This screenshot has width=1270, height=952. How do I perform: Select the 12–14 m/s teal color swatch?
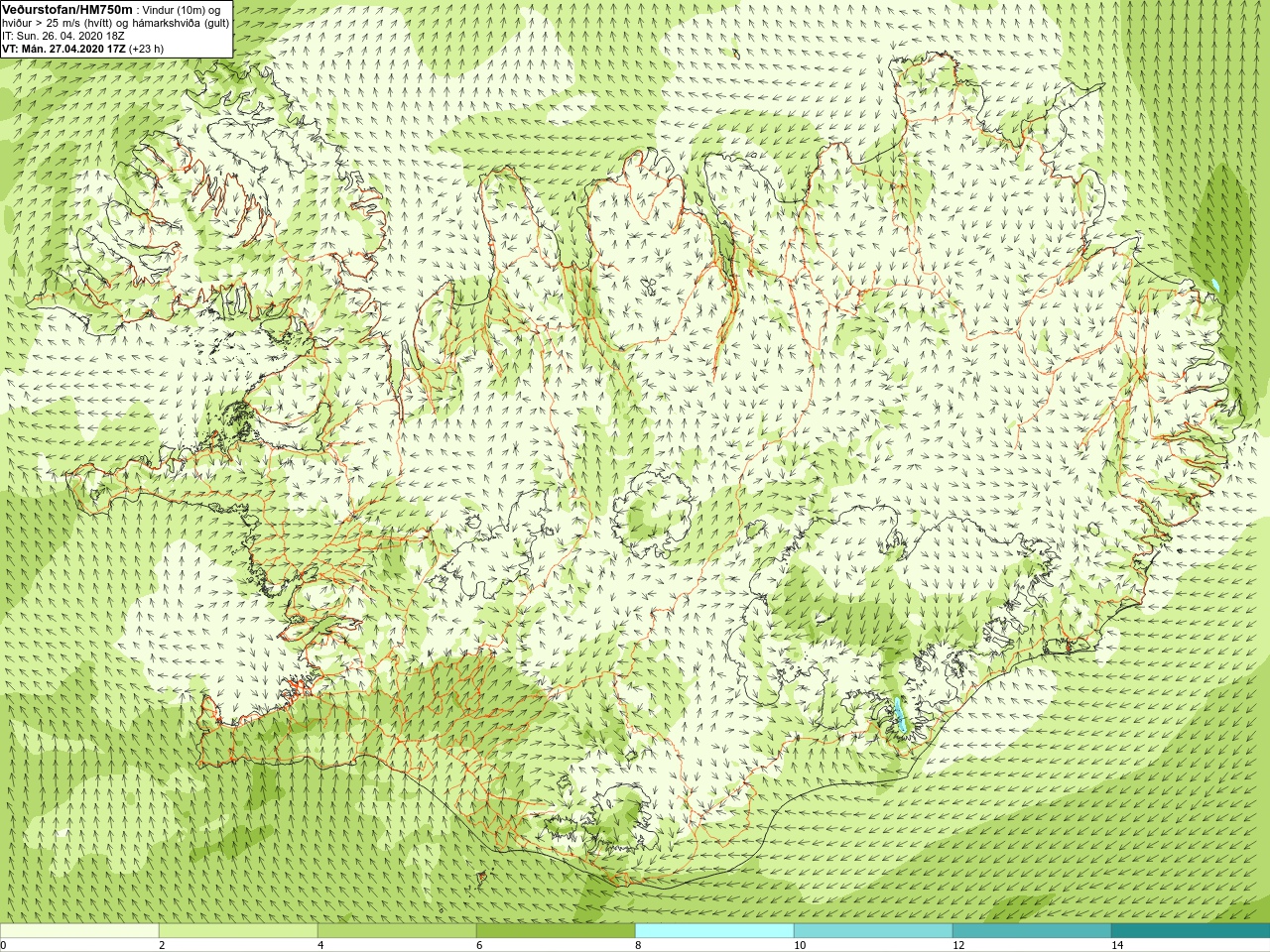[1032, 931]
